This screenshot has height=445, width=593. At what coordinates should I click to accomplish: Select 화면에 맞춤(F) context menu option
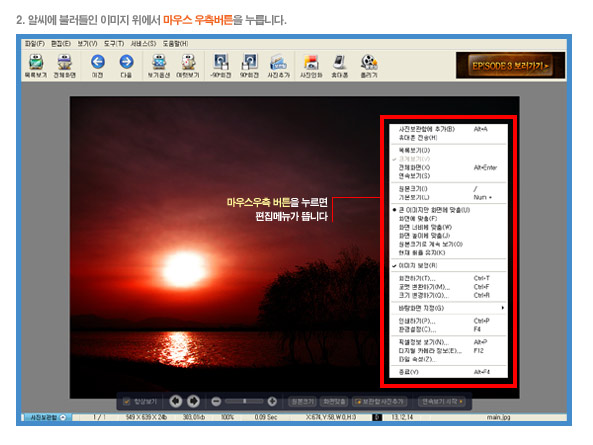tap(448, 219)
